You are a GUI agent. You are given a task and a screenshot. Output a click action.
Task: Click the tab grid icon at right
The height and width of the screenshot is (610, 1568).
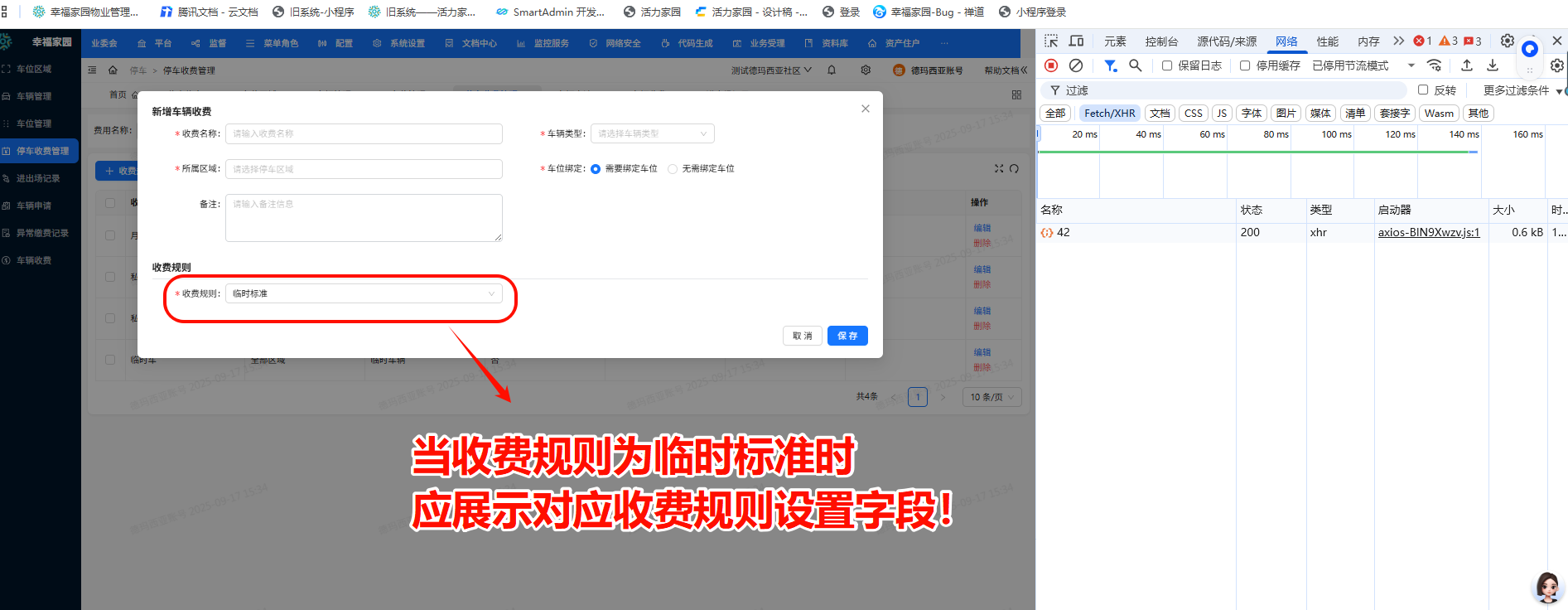click(1016, 94)
